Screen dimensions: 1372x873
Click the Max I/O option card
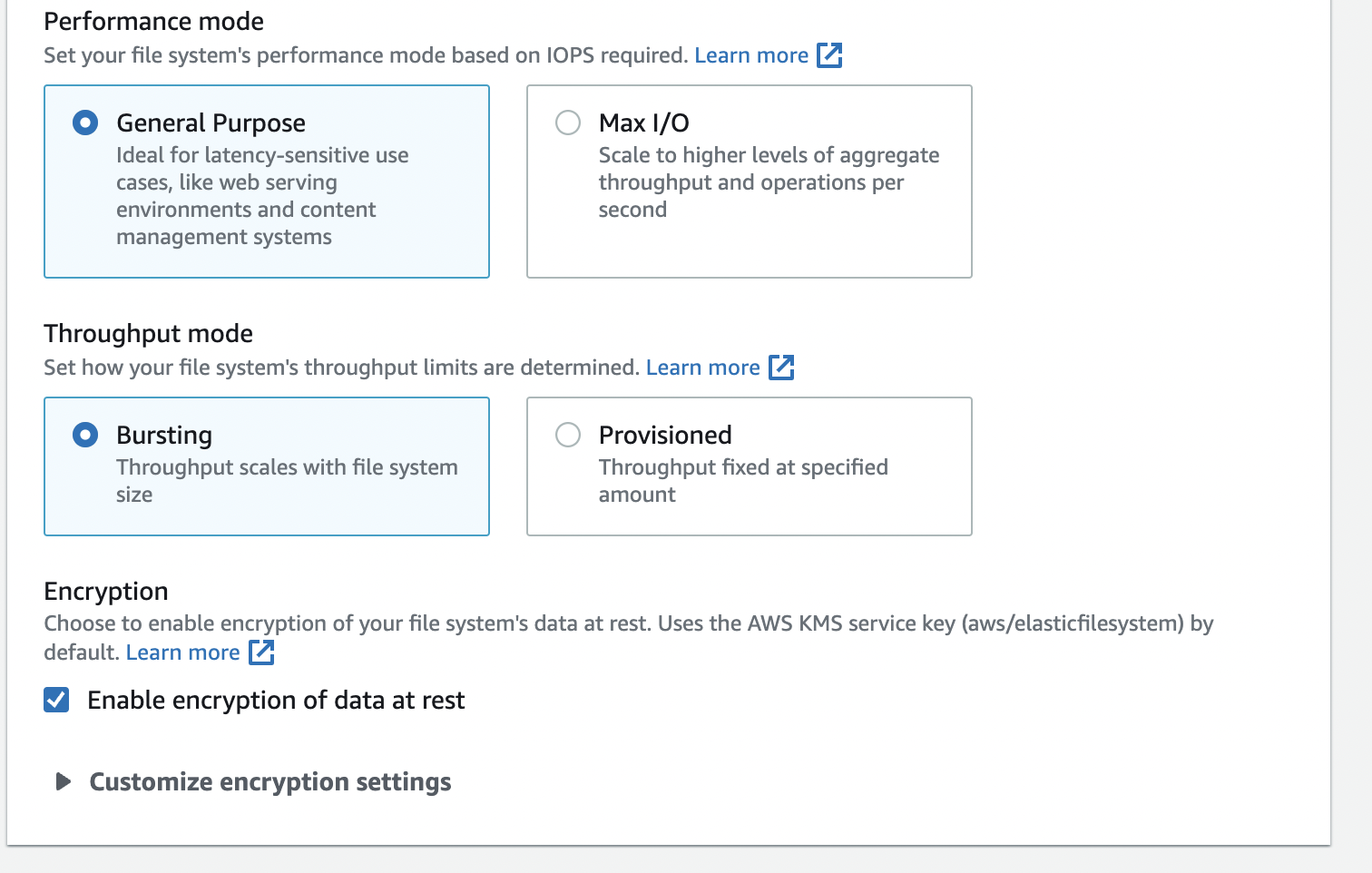750,181
